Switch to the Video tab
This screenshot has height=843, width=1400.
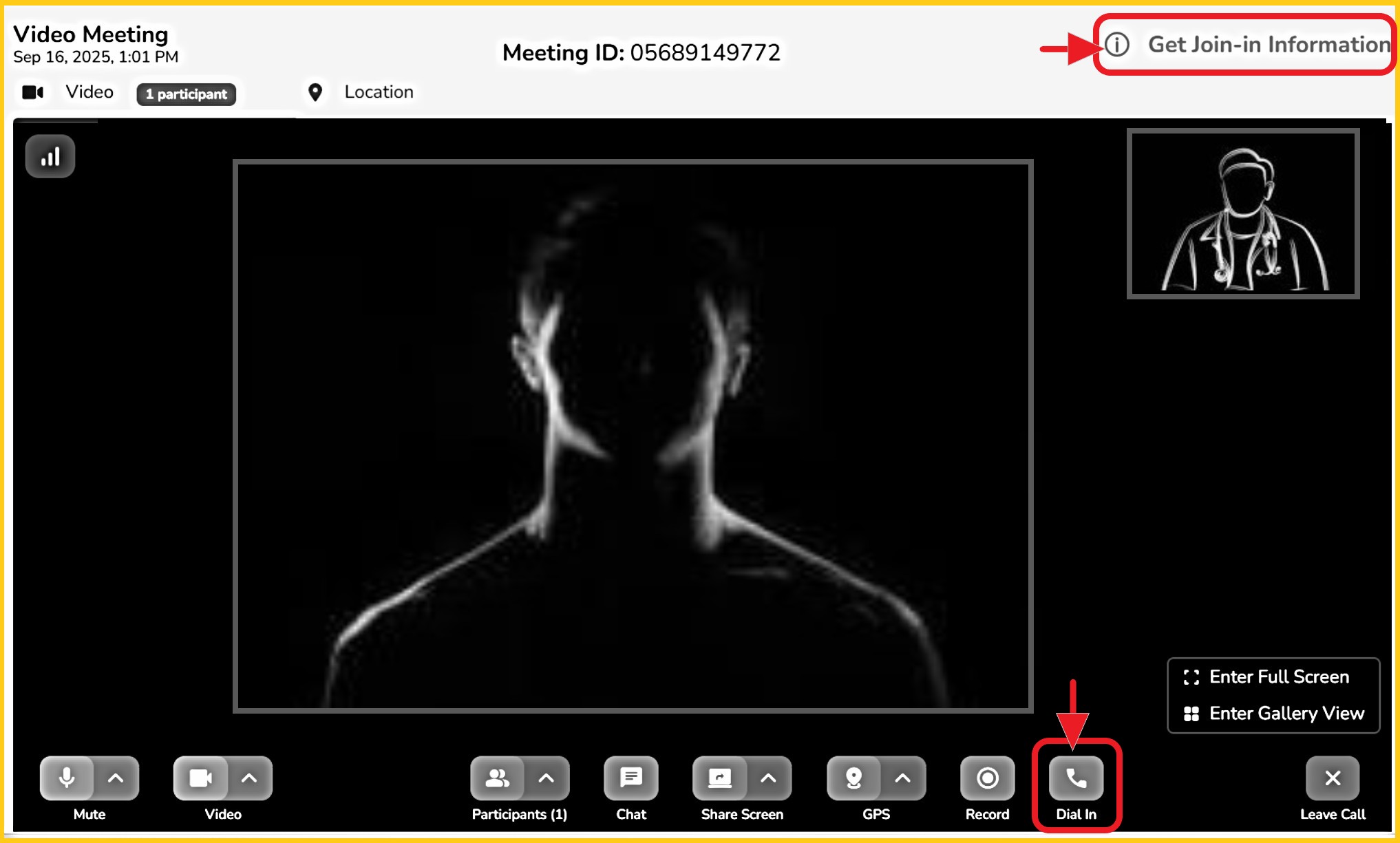[89, 92]
